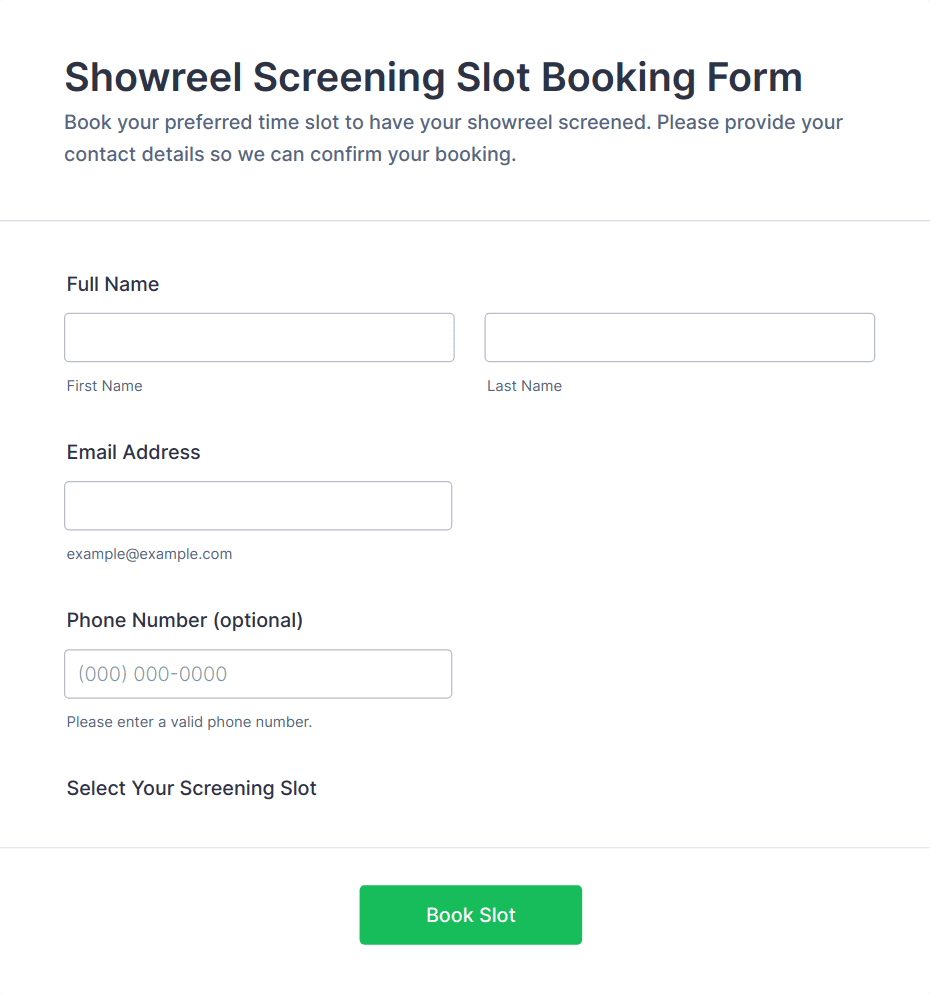
Task: Click the "Full Name" field label
Action: point(113,285)
